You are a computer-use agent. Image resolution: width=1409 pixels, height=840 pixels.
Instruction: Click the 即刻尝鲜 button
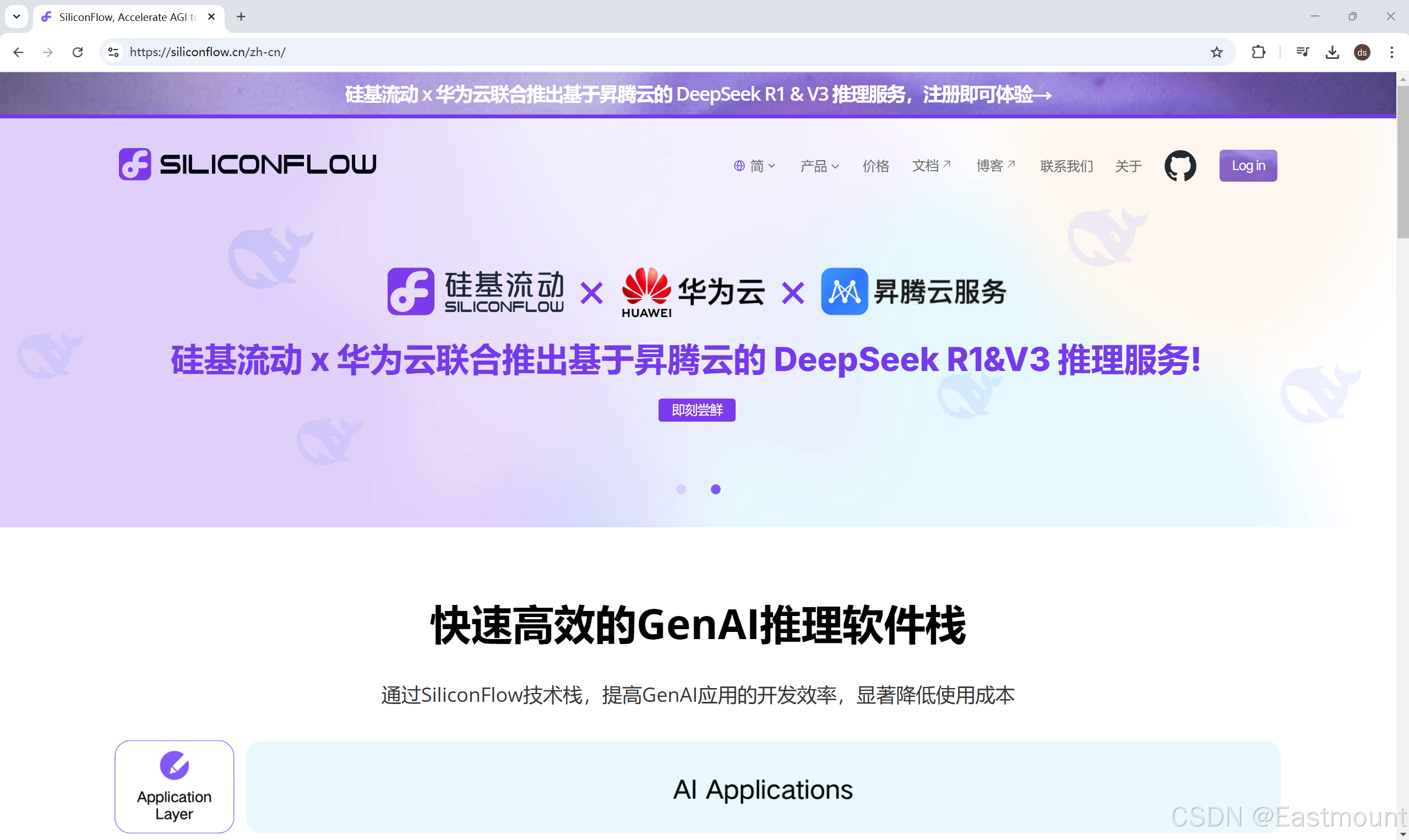pos(697,410)
